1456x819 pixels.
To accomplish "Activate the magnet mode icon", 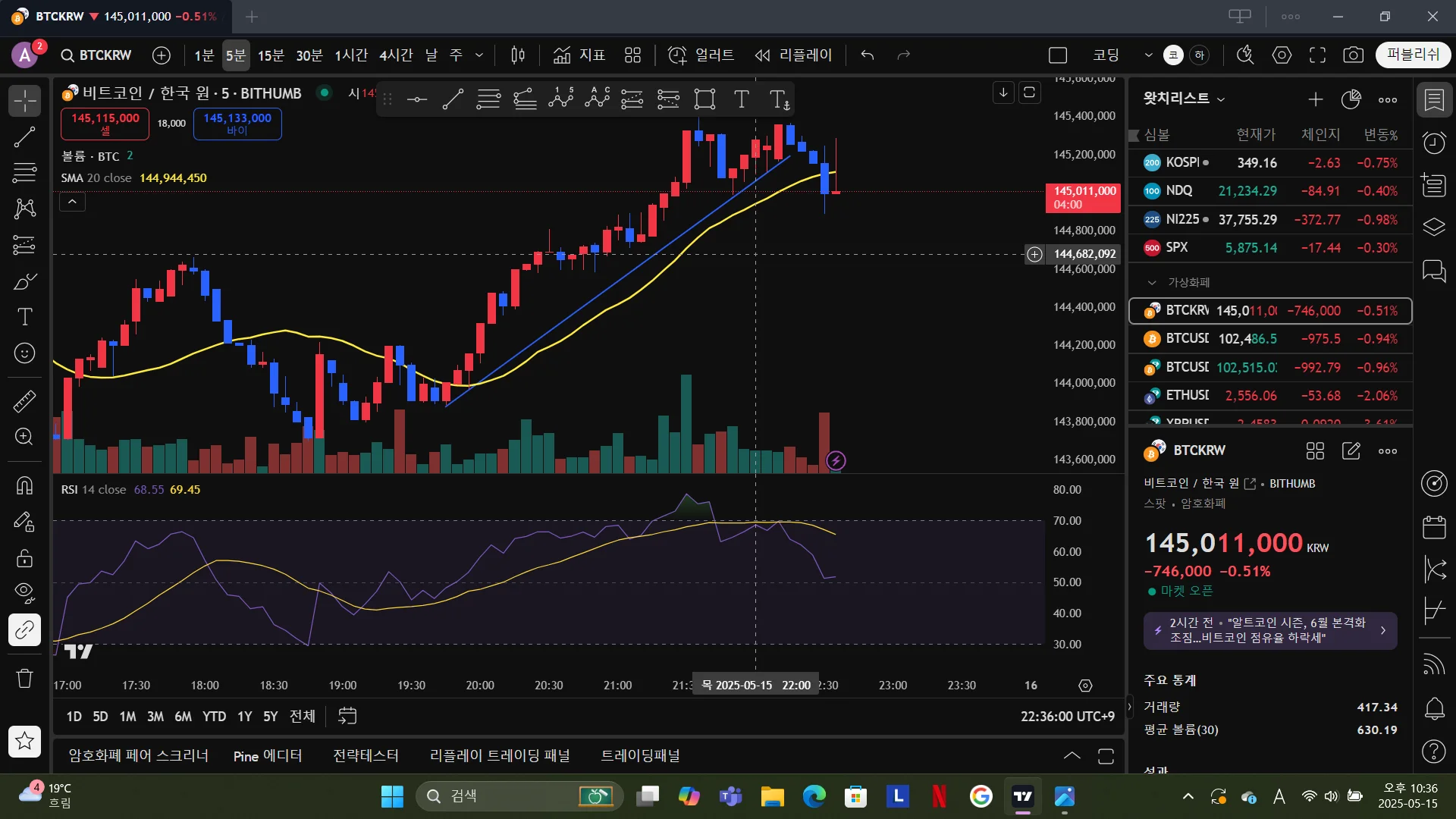I will point(24,485).
